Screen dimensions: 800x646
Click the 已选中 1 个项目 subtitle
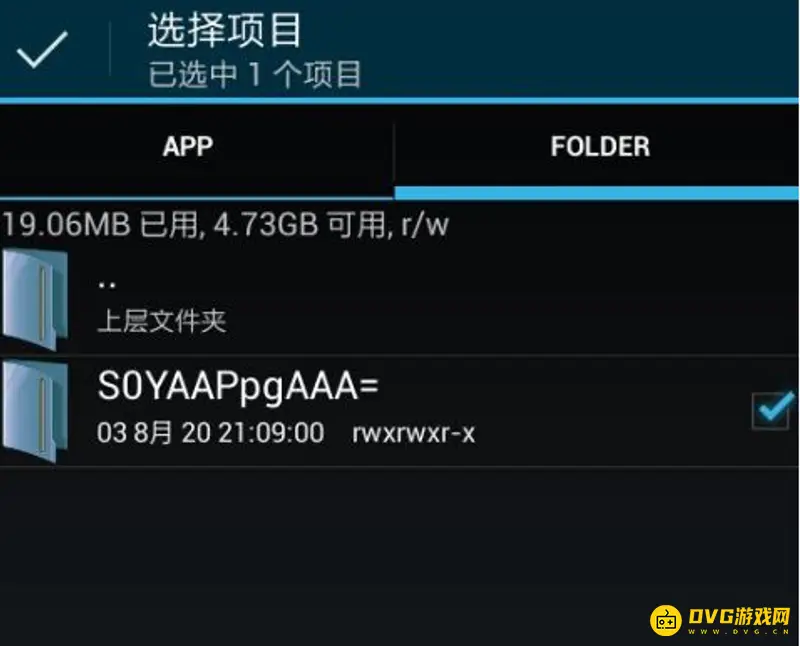tap(255, 74)
